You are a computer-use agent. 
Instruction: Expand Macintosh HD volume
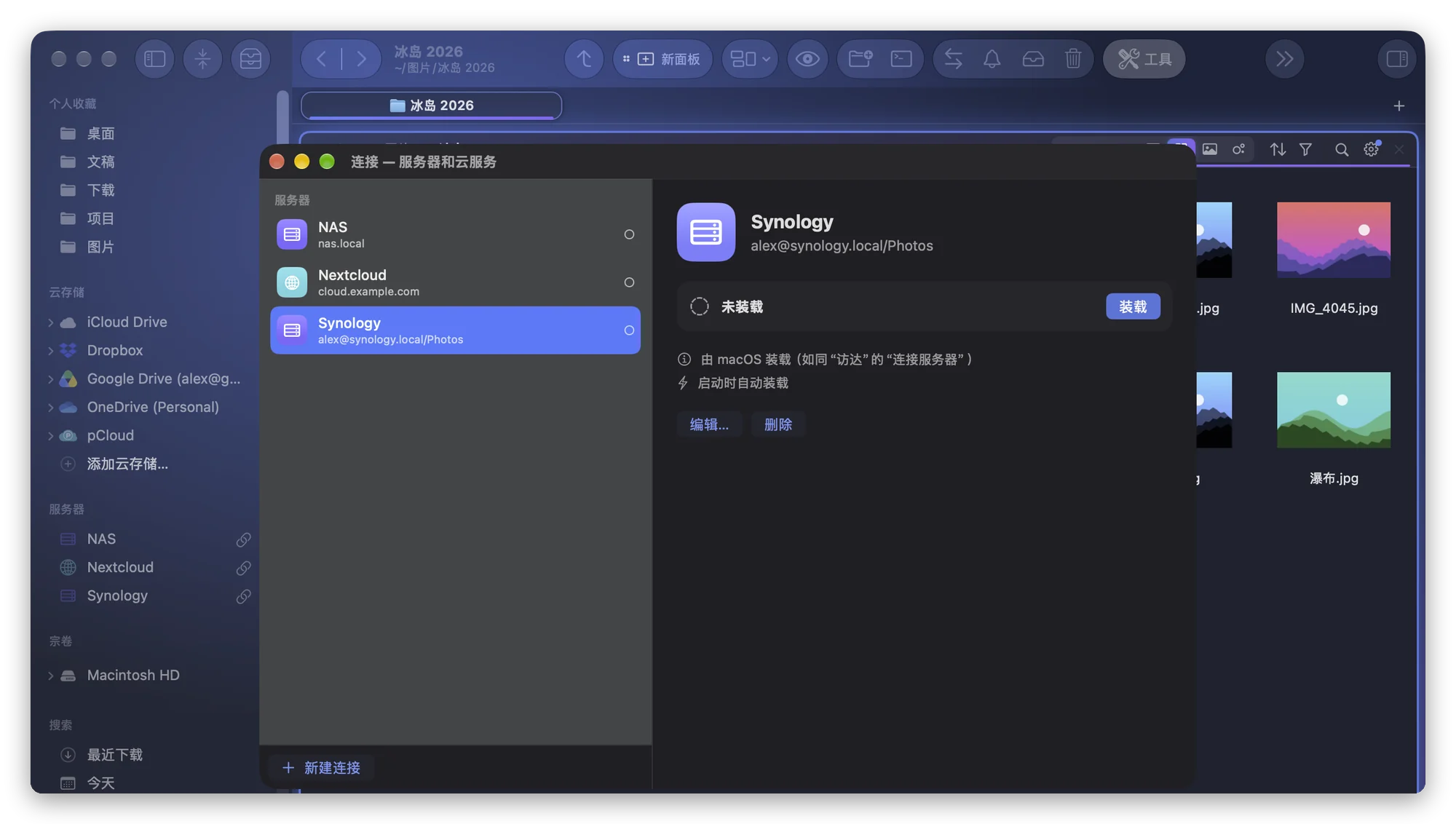tap(51, 676)
